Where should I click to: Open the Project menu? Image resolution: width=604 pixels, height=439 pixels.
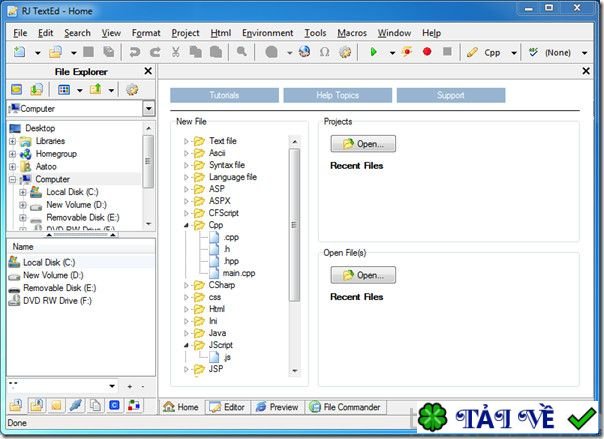tap(185, 33)
